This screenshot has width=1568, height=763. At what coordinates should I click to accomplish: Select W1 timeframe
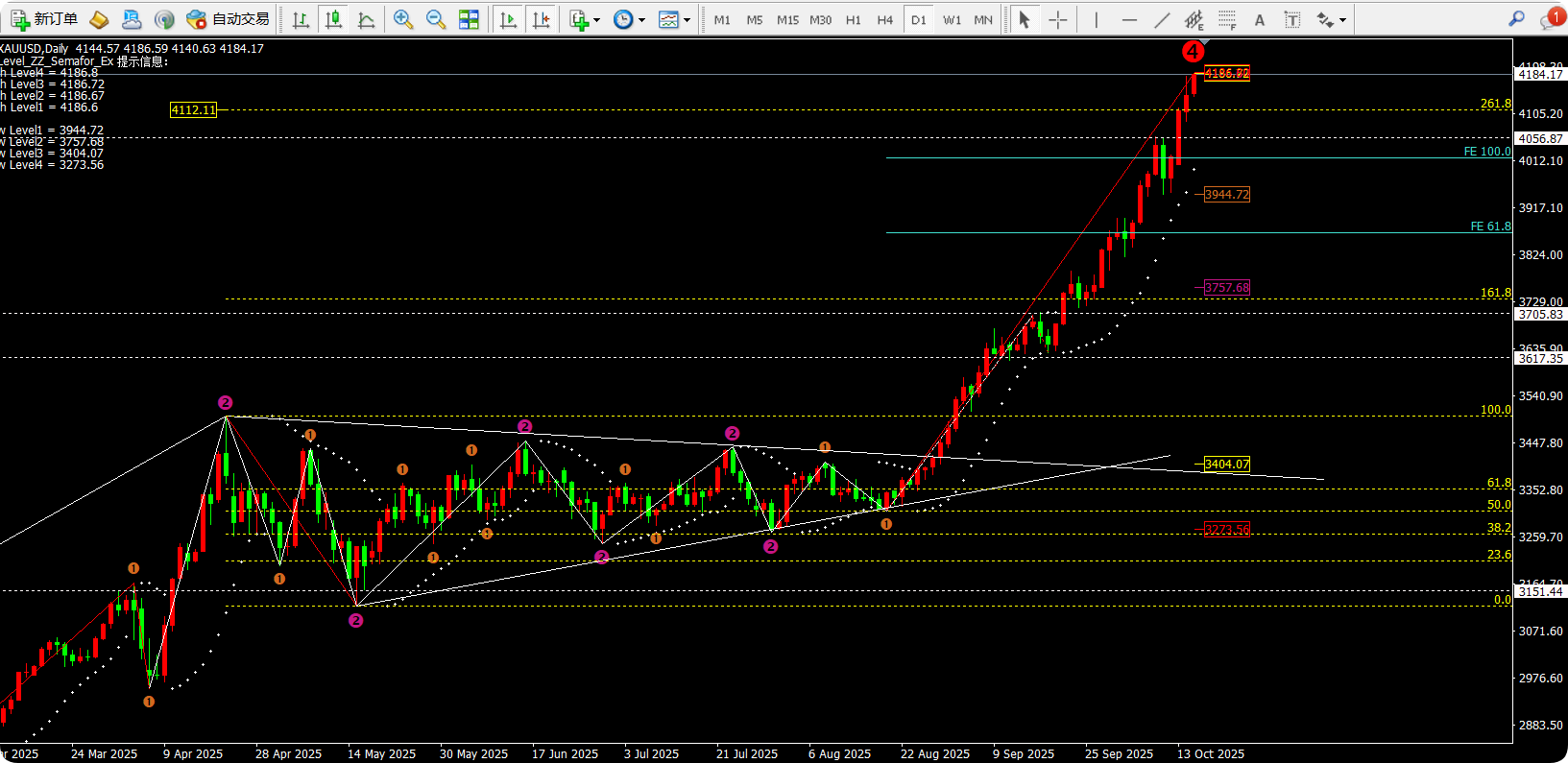coord(952,19)
